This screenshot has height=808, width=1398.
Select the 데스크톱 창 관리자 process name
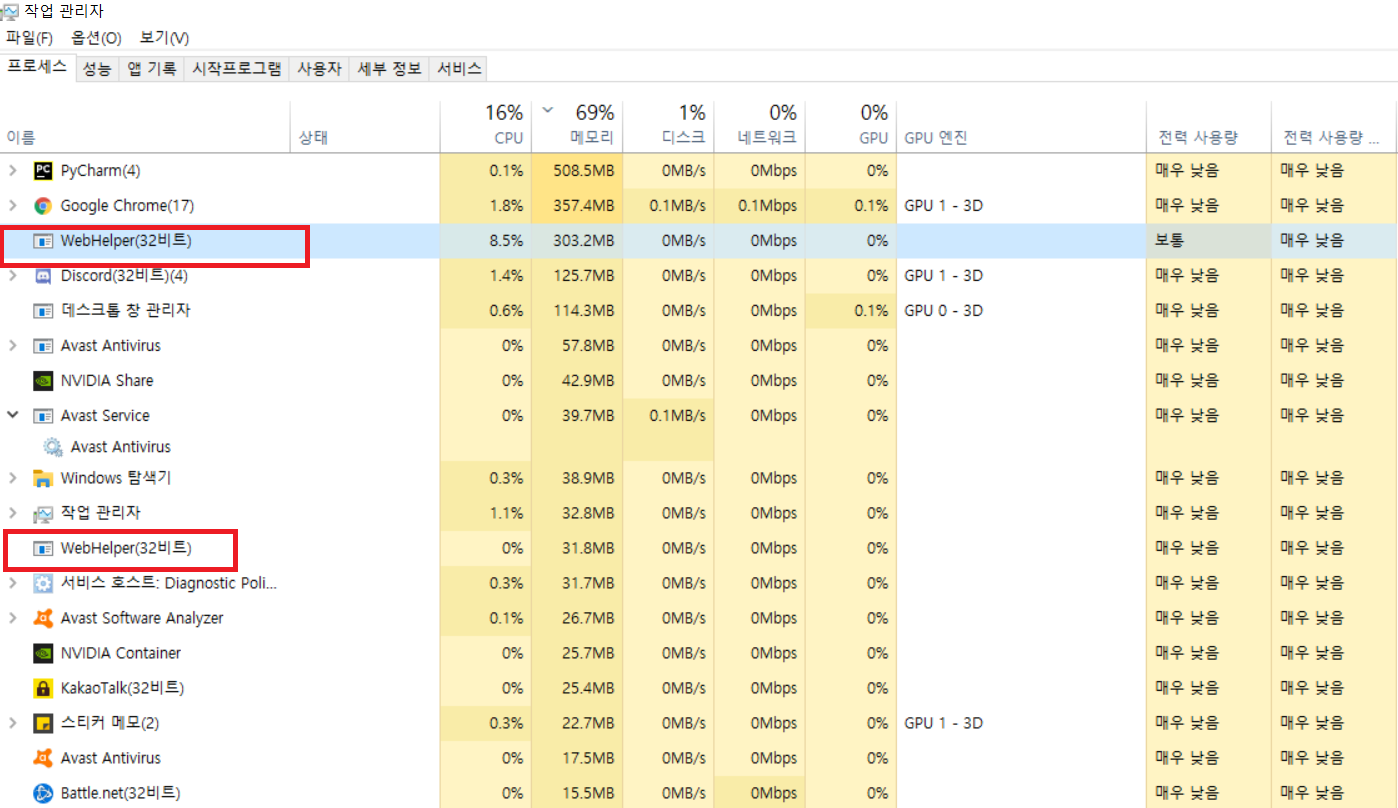tap(125, 311)
